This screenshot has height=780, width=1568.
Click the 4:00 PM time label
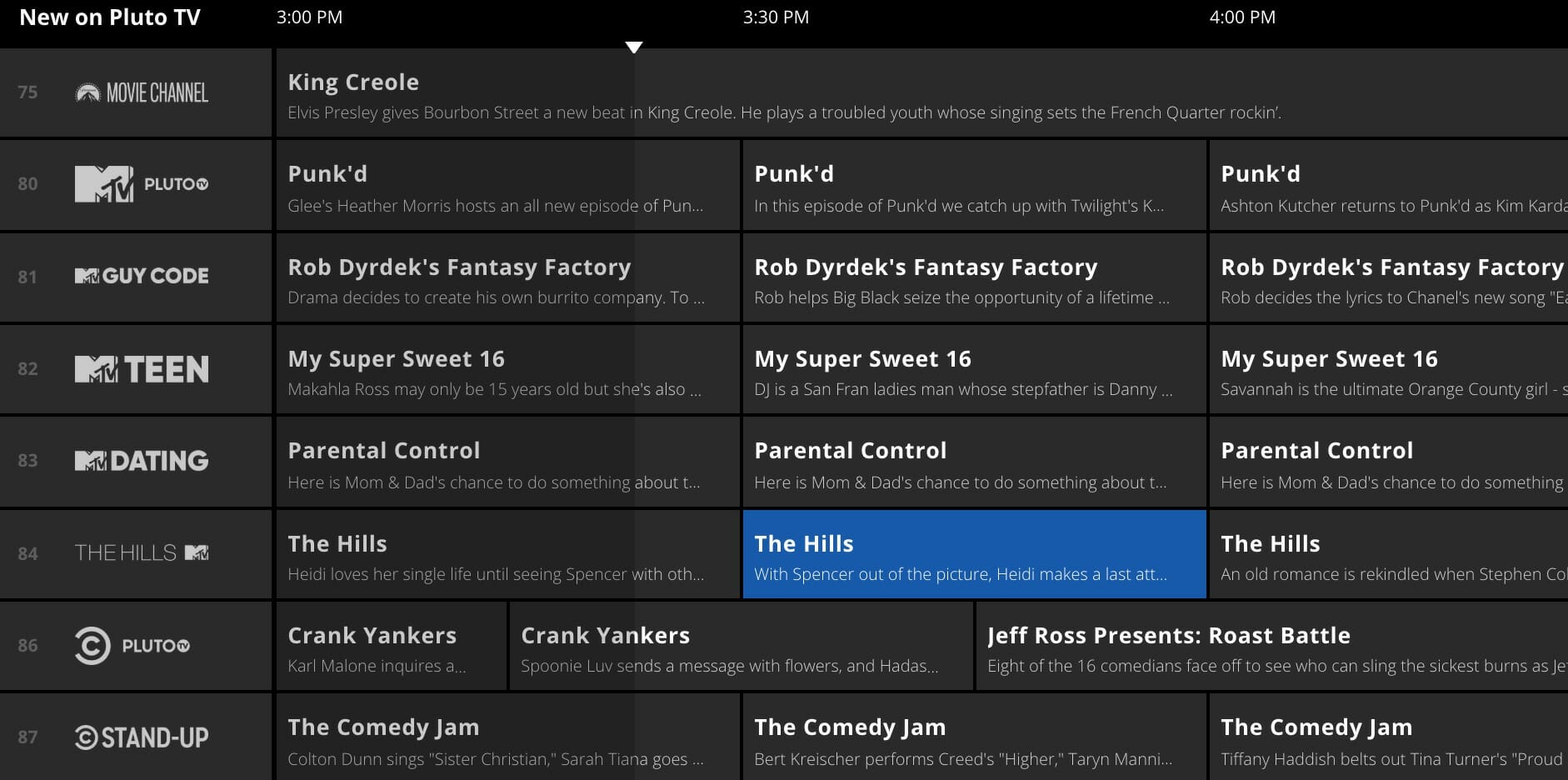coord(1242,17)
